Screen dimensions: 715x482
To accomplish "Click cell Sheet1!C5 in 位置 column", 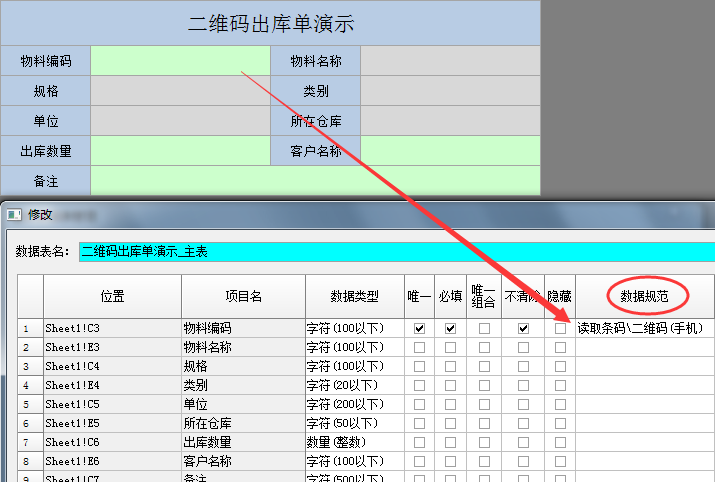I will [112, 404].
